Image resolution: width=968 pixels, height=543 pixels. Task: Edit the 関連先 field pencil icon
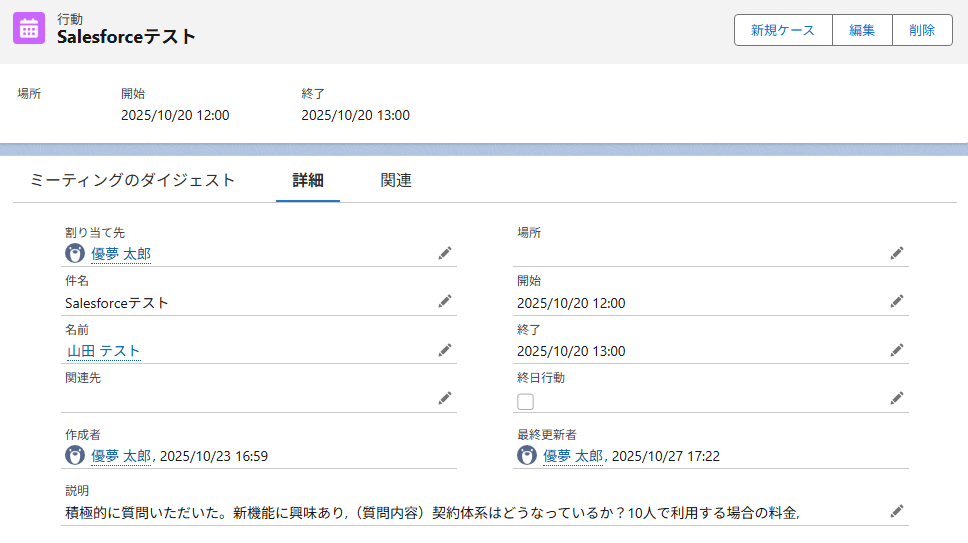(444, 399)
